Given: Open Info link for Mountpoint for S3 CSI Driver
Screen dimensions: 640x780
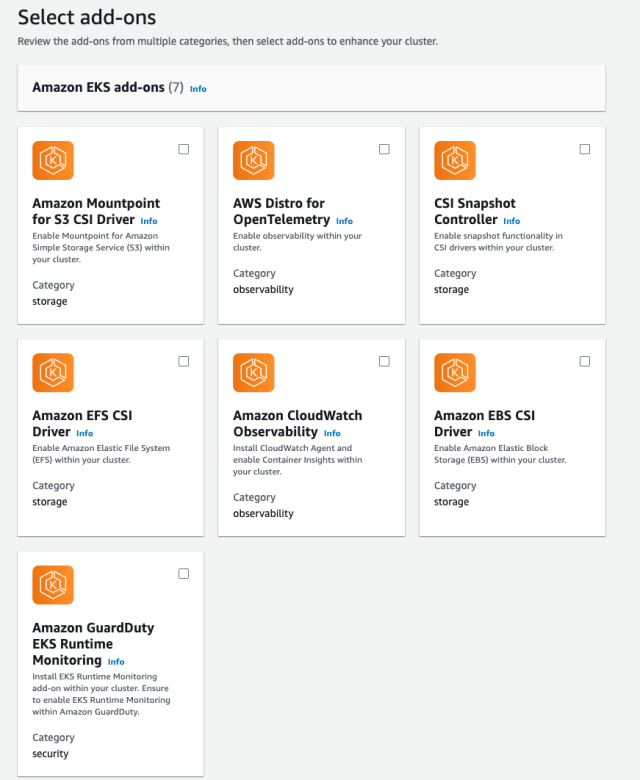Looking at the screenshot, I should point(148,221).
